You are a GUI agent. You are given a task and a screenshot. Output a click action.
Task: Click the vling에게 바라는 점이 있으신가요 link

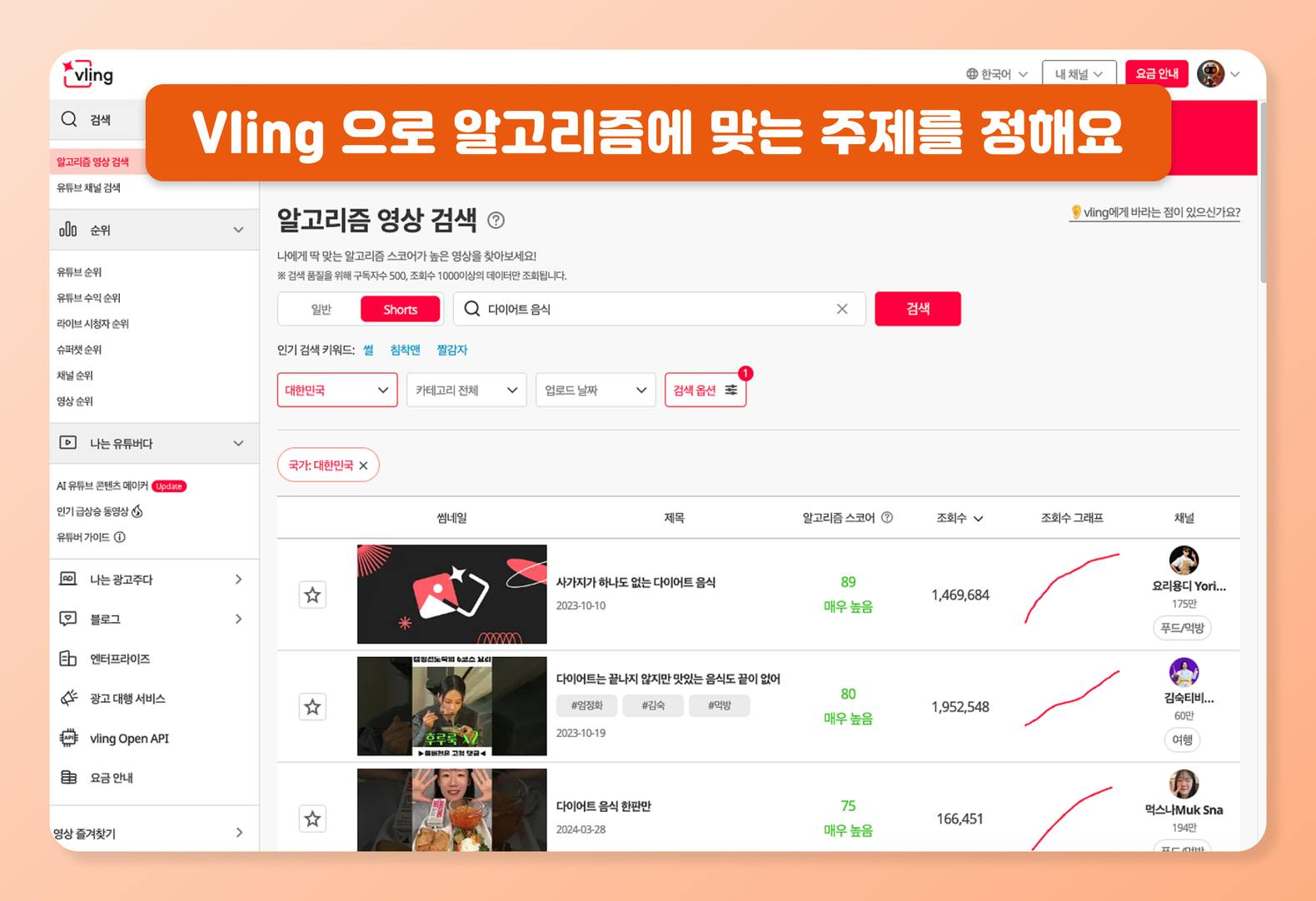pos(1155,212)
